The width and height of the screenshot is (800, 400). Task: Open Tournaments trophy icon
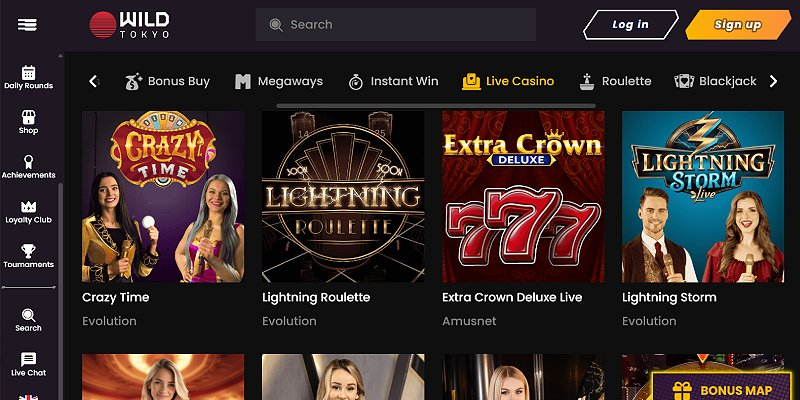pos(29,251)
